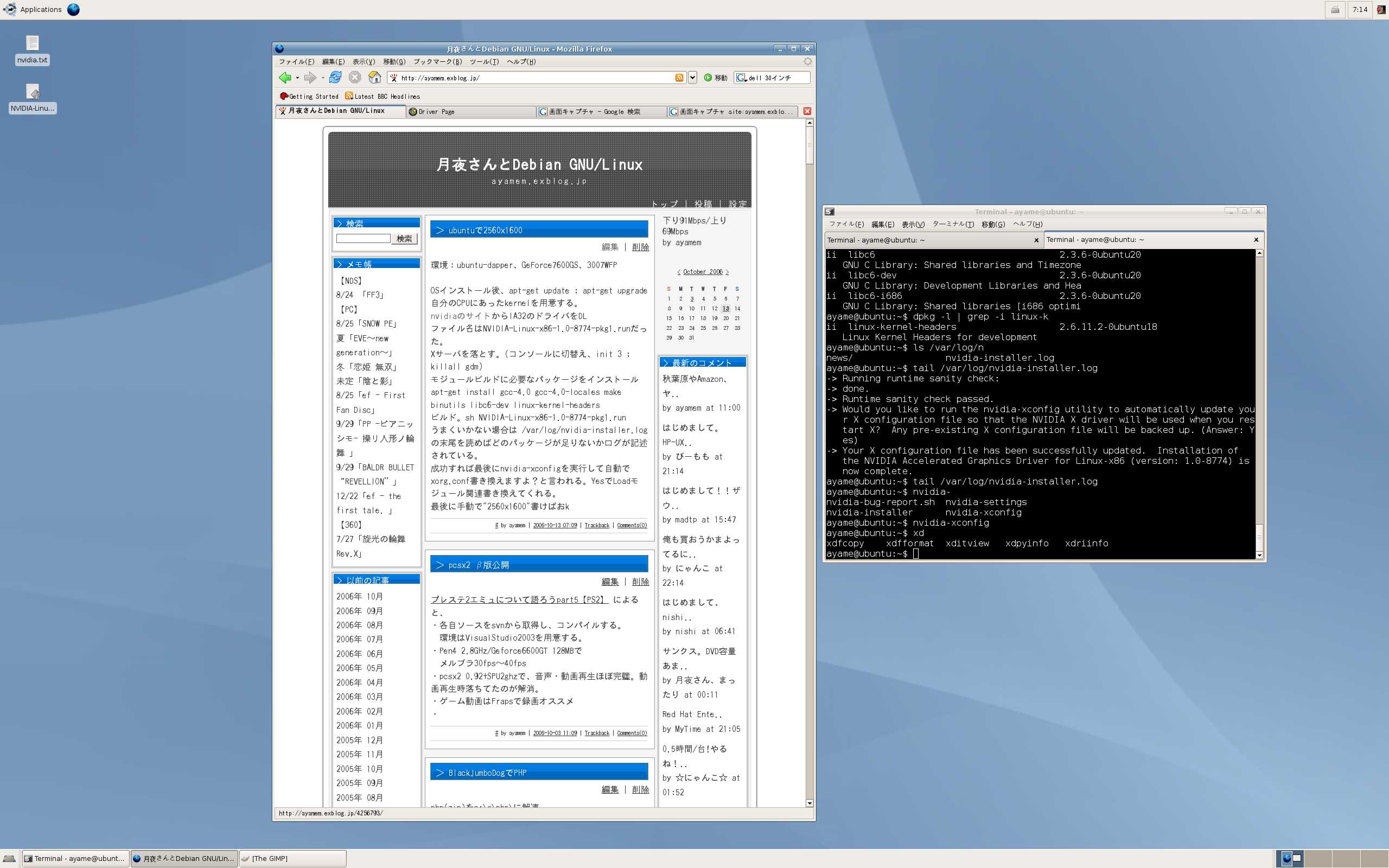Switch to [The GIMP] taskbar button
1389x868 pixels.
[293, 858]
